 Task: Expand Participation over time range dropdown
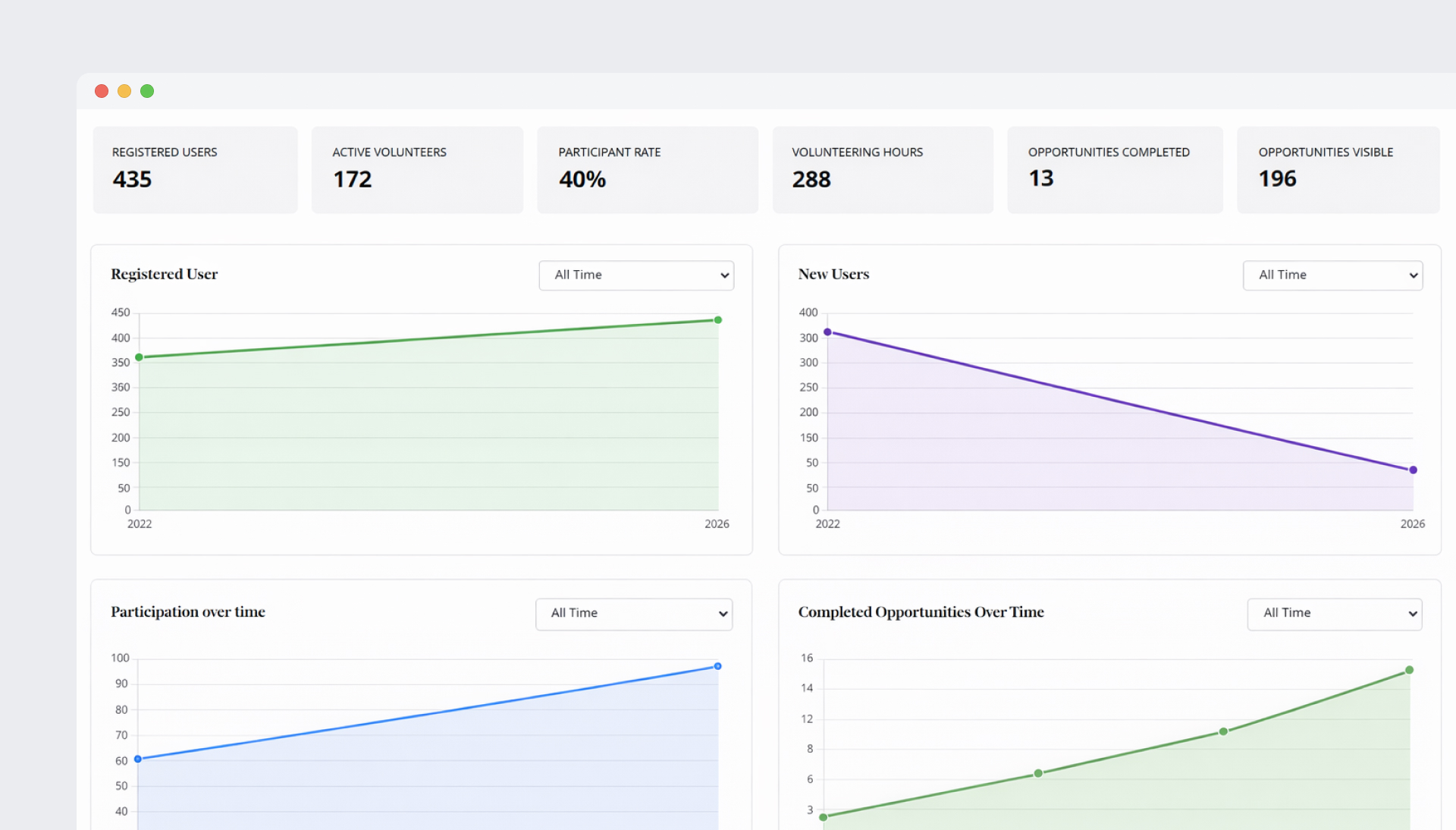[x=633, y=614]
